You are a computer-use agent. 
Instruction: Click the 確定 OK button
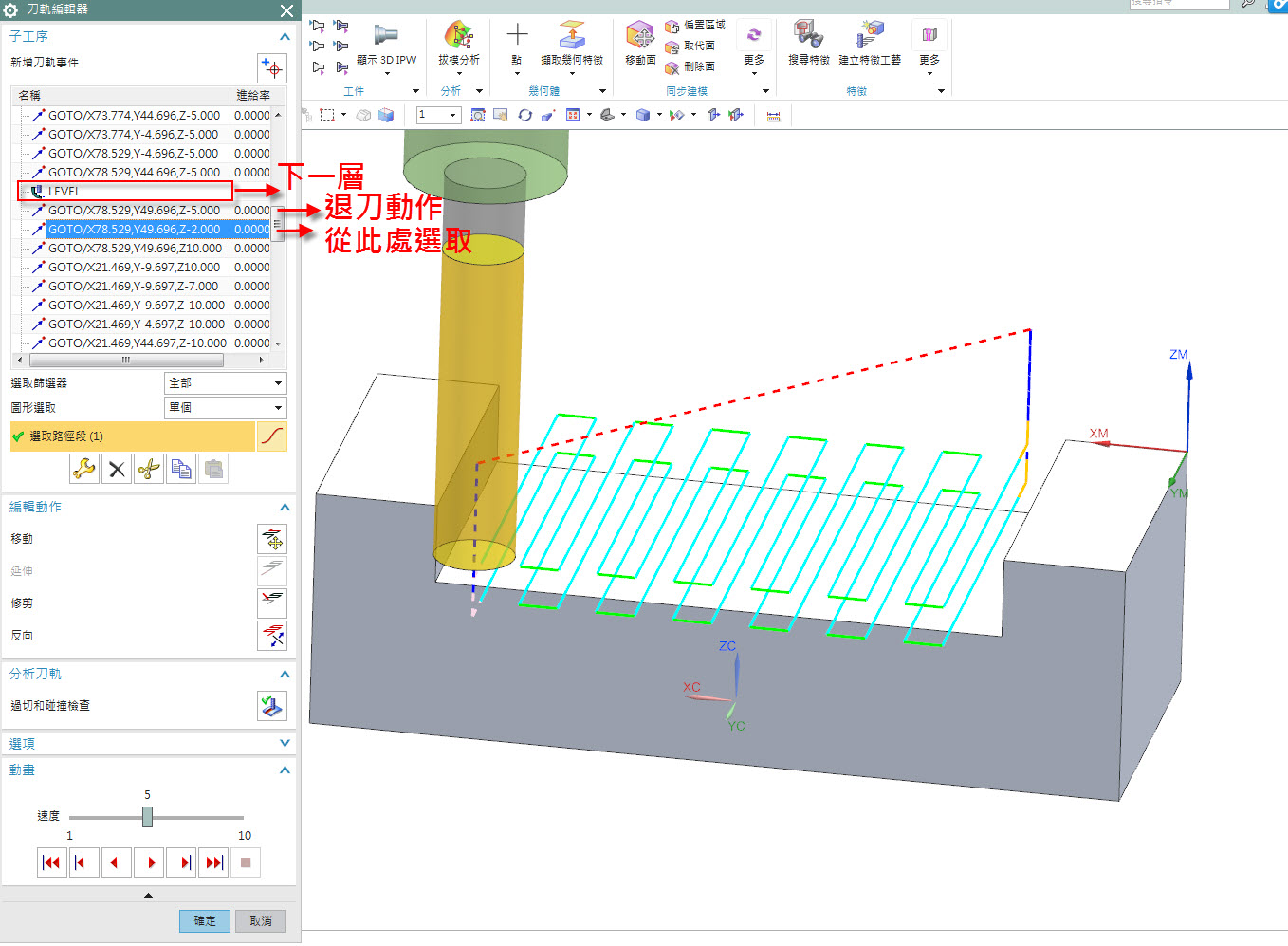[x=205, y=920]
